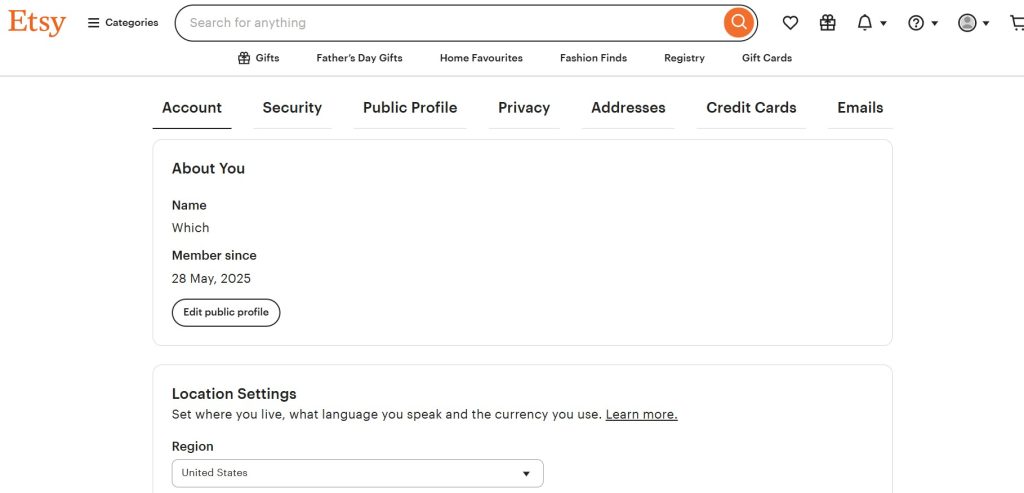1024x493 pixels.
Task: Click the orange search magnifier button
Action: click(x=739, y=23)
